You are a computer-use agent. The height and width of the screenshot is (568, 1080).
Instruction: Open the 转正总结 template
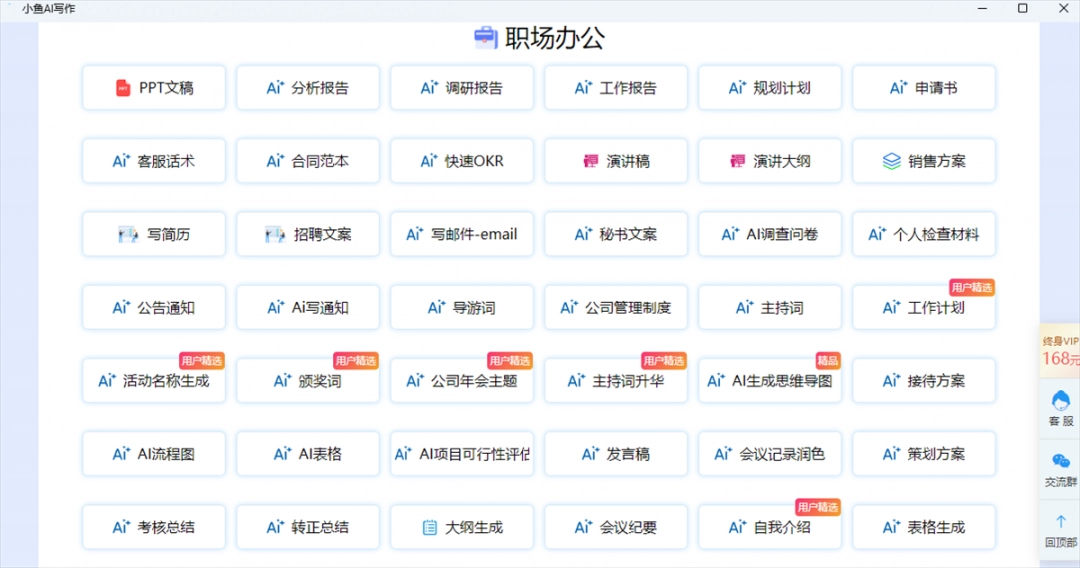pos(308,527)
